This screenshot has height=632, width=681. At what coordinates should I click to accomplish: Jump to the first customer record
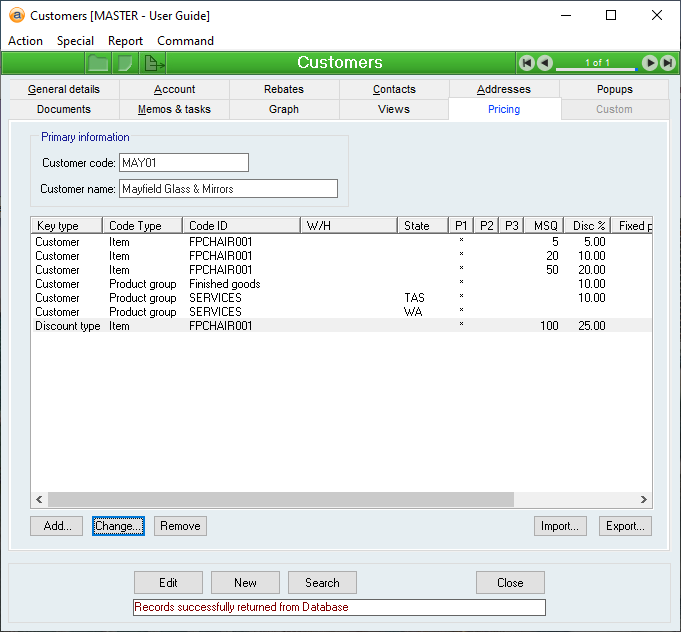pos(527,63)
